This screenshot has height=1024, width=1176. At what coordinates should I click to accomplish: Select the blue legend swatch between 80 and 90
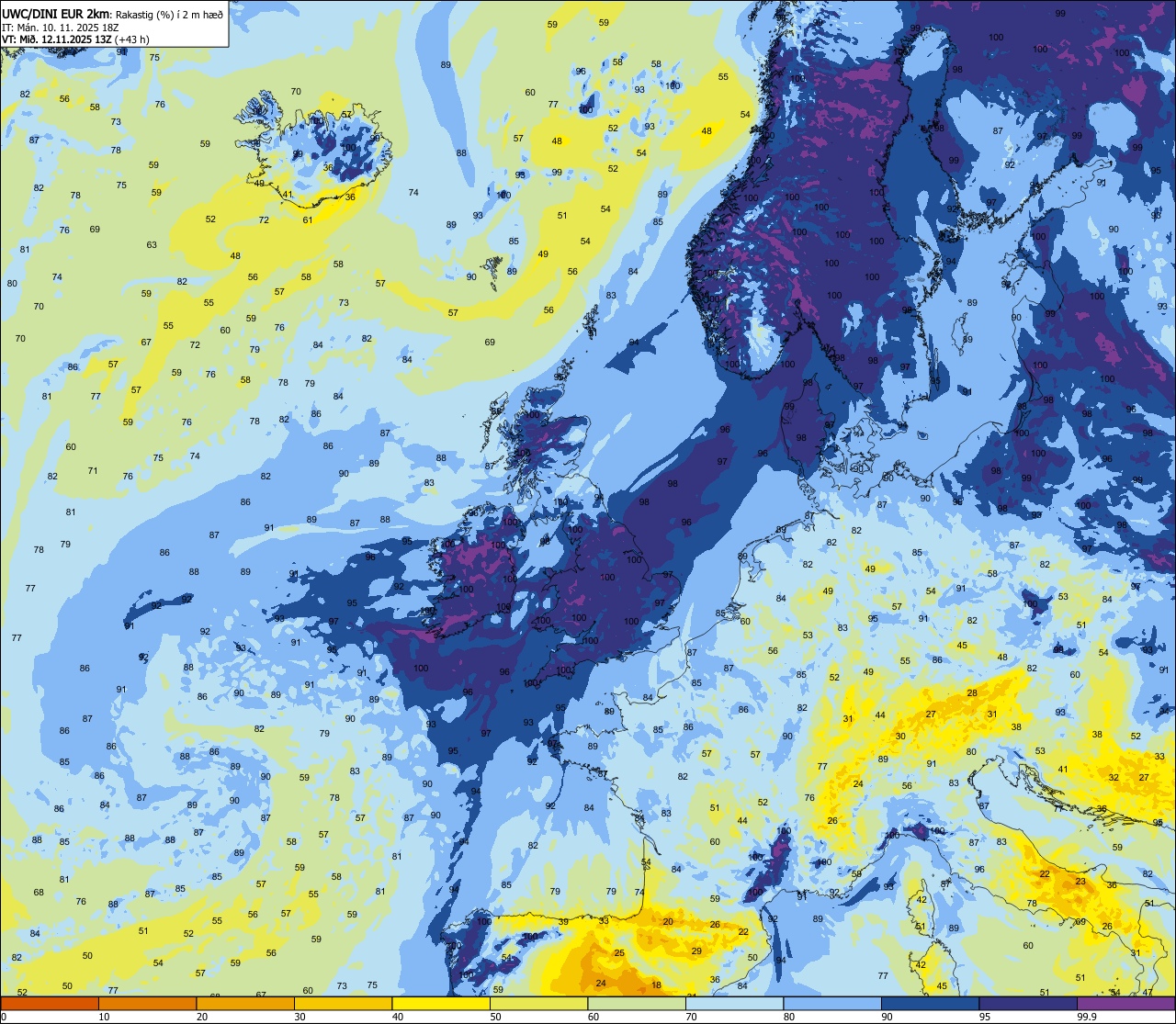tap(832, 1003)
